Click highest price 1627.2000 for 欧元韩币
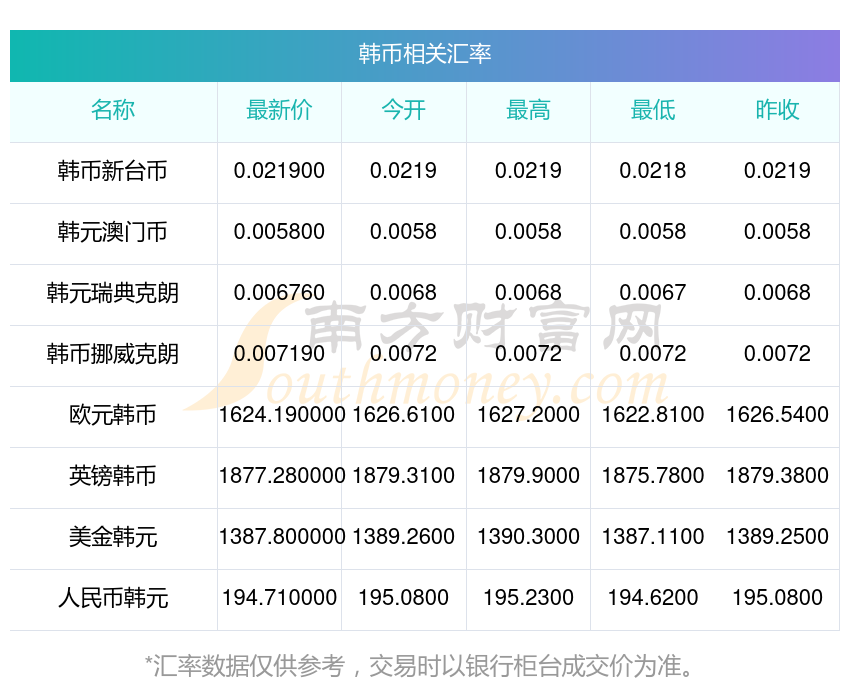850x698 pixels. pyautogui.click(x=529, y=415)
